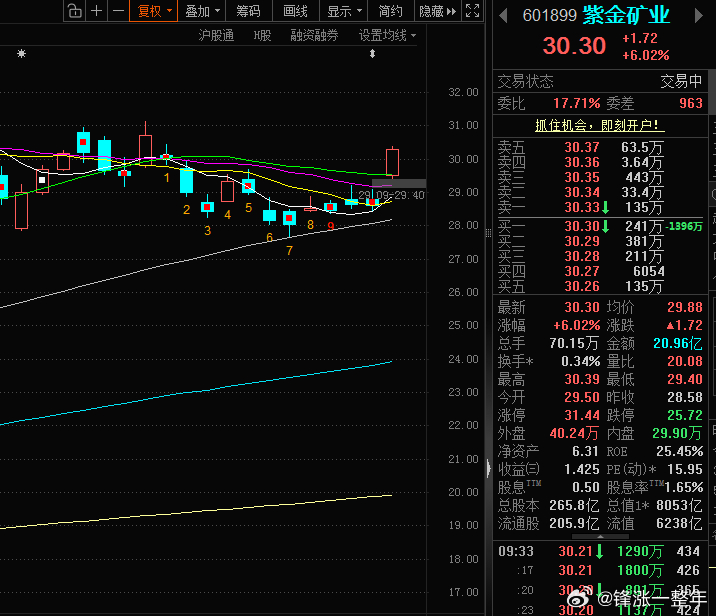Click the 沪股通 tag
Viewport: 716px width, 616px height.
[216, 35]
